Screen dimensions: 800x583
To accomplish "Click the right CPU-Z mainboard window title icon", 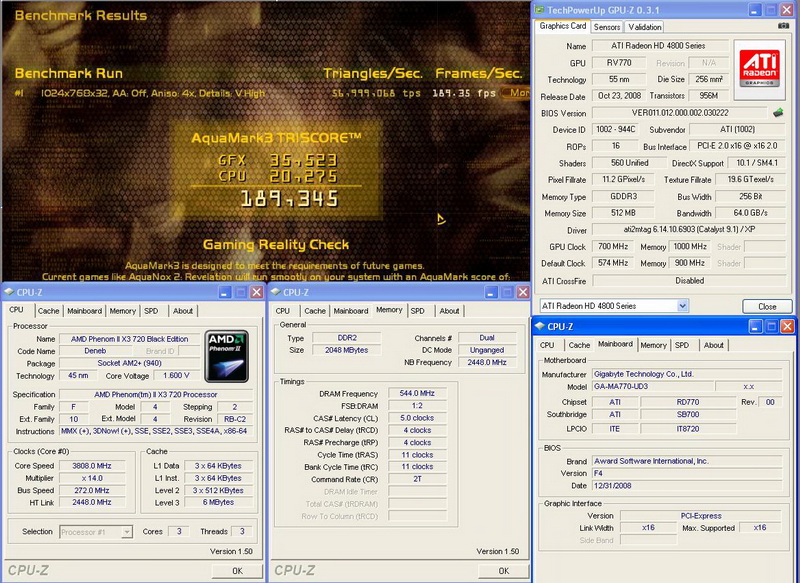I will (x=540, y=326).
